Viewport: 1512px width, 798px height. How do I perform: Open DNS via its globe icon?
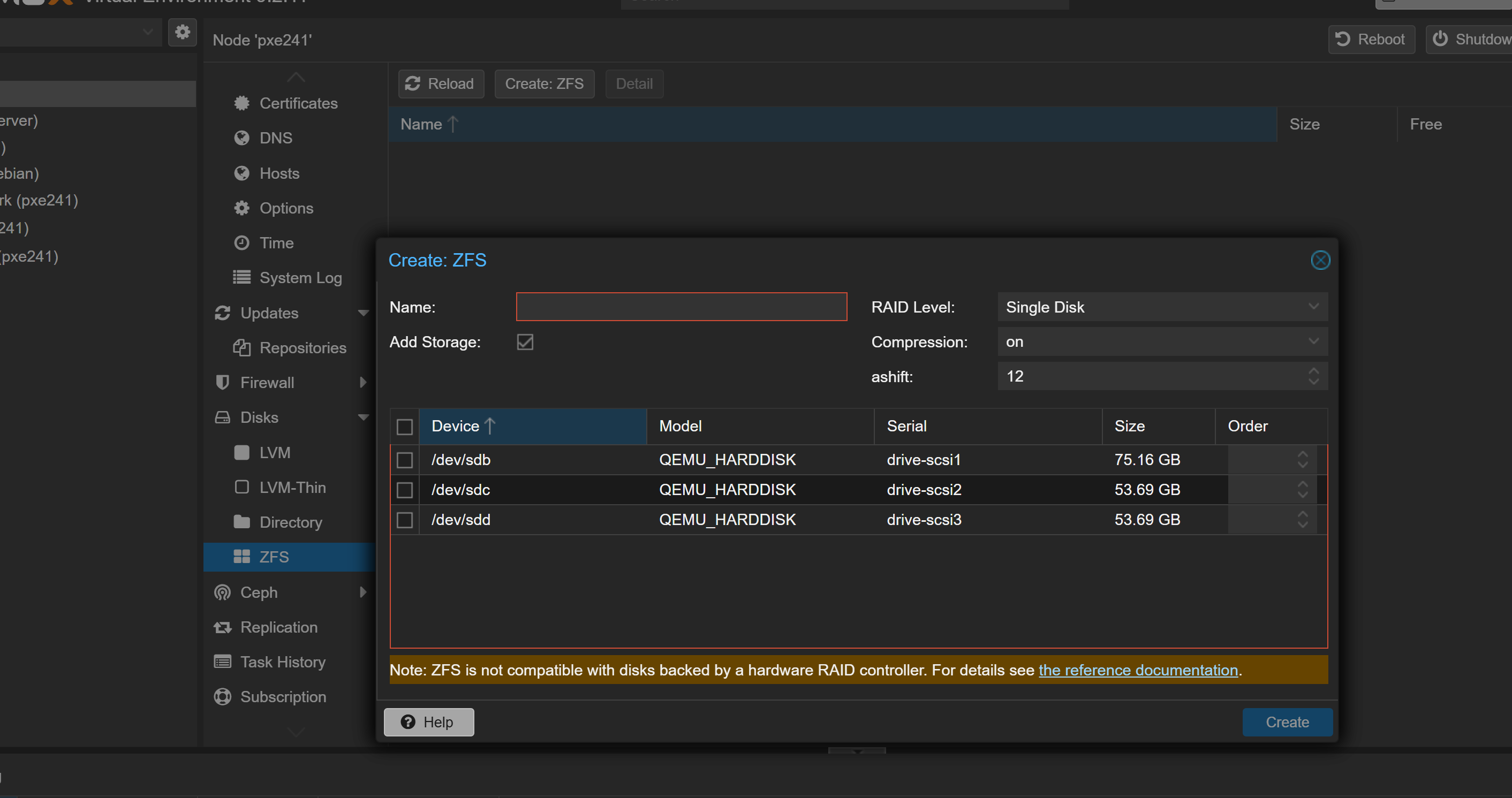point(242,138)
